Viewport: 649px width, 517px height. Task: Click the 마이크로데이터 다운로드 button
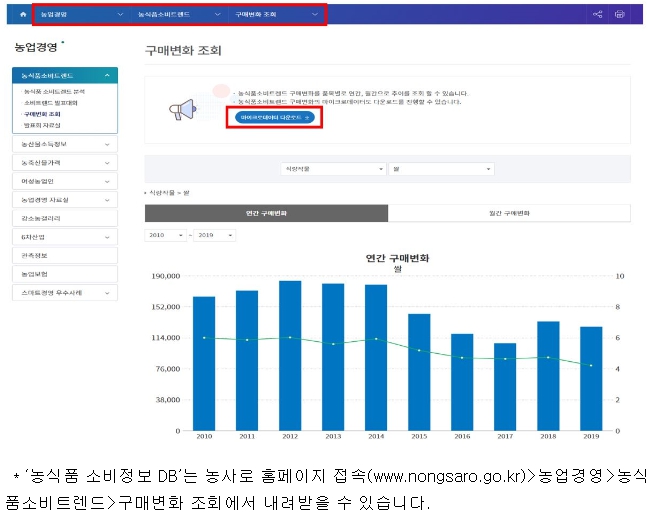pyautogui.click(x=275, y=117)
